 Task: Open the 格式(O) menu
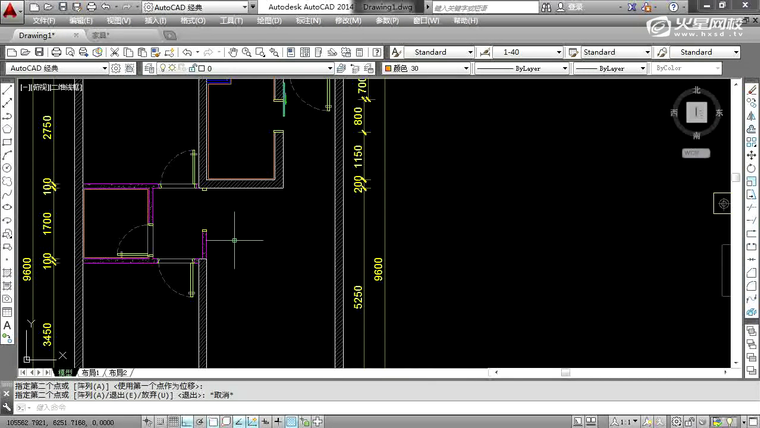click(194, 20)
